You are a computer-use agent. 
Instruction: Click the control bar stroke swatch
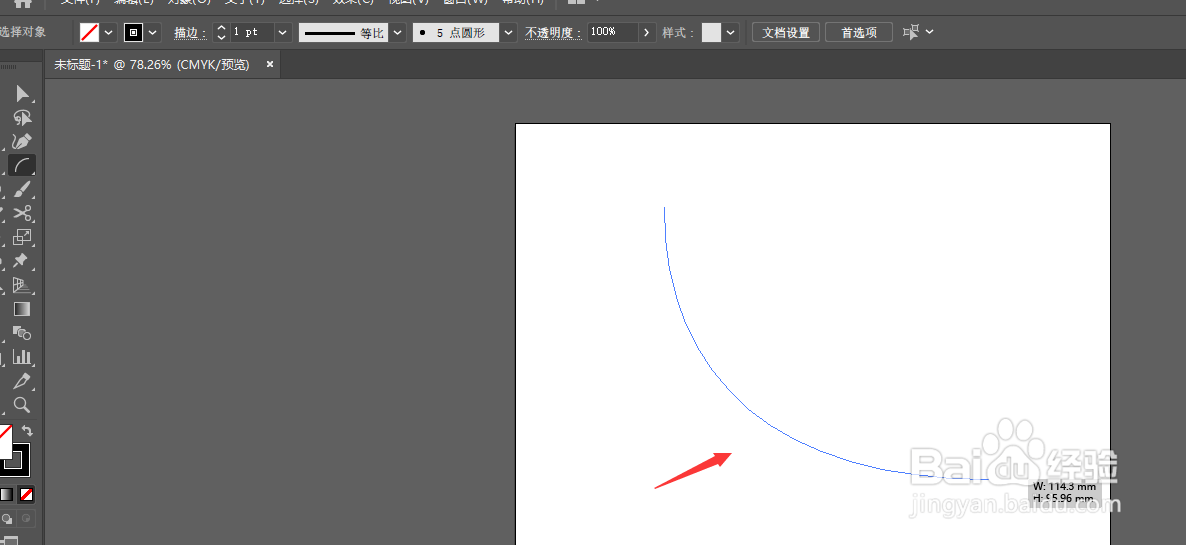point(134,33)
